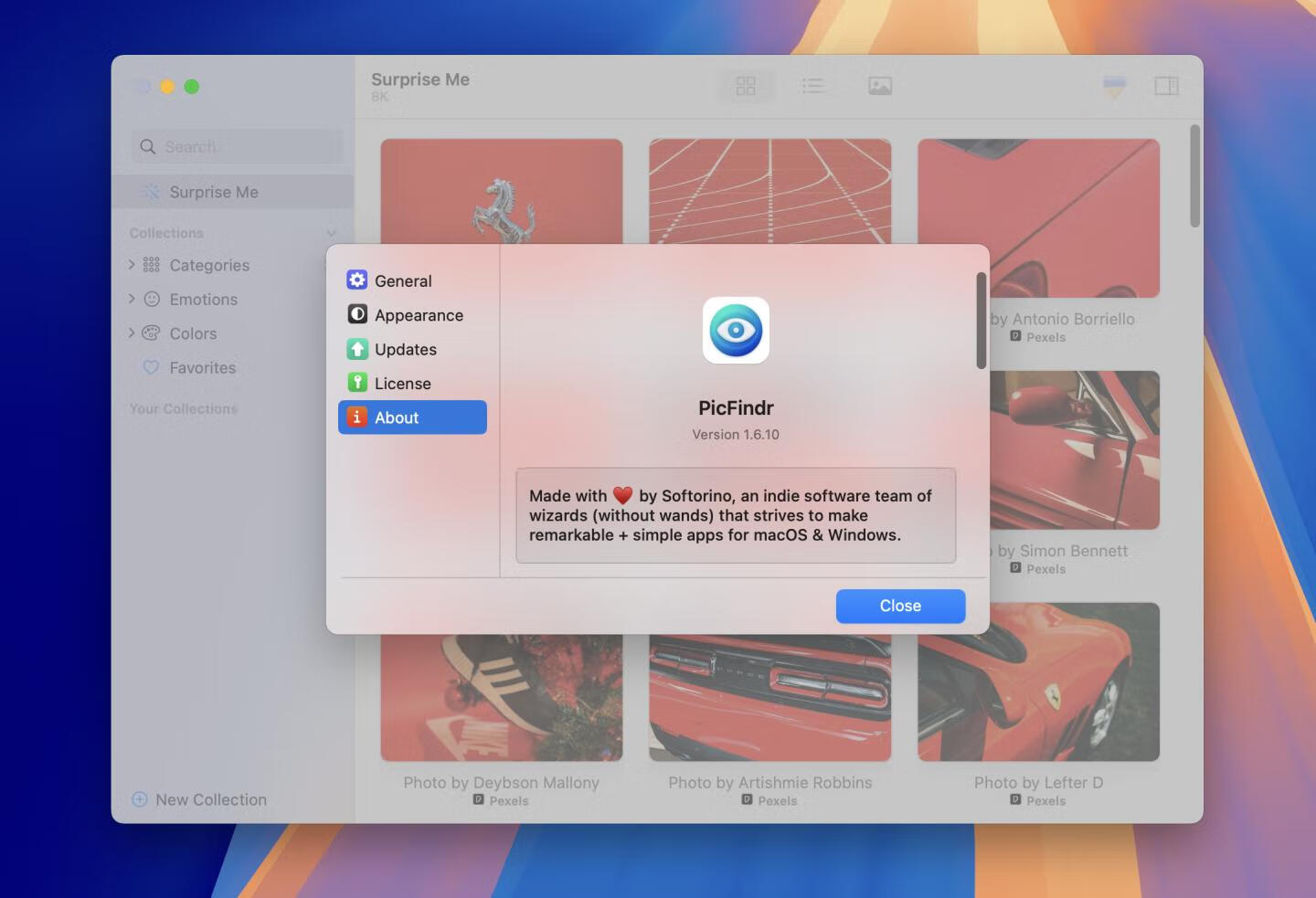Collapse the Collections section chevron
The width and height of the screenshot is (1316, 898).
coord(331,234)
